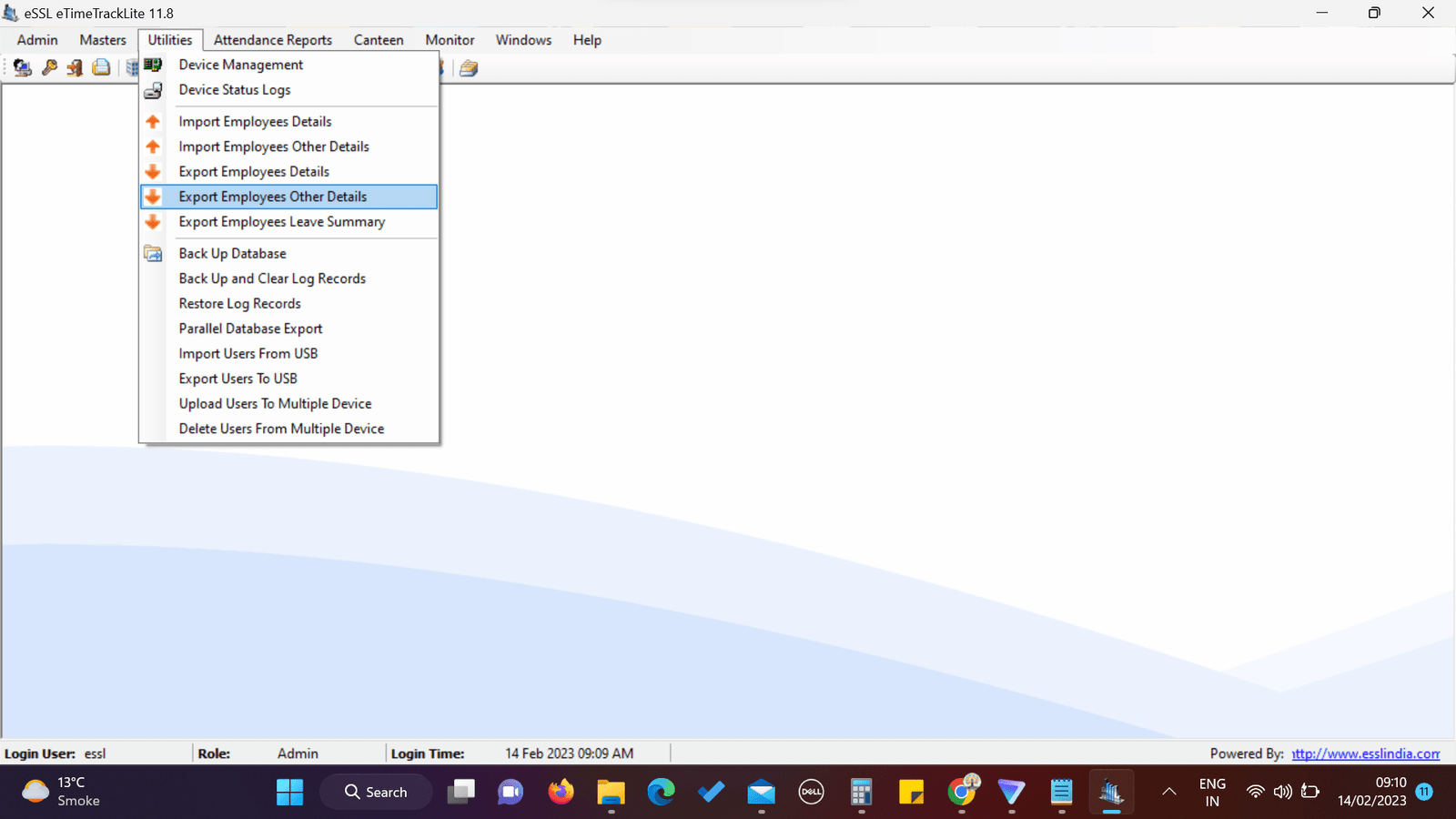Open Sticky Notes from taskbar
Viewport: 1456px width, 819px height.
pyautogui.click(x=911, y=792)
